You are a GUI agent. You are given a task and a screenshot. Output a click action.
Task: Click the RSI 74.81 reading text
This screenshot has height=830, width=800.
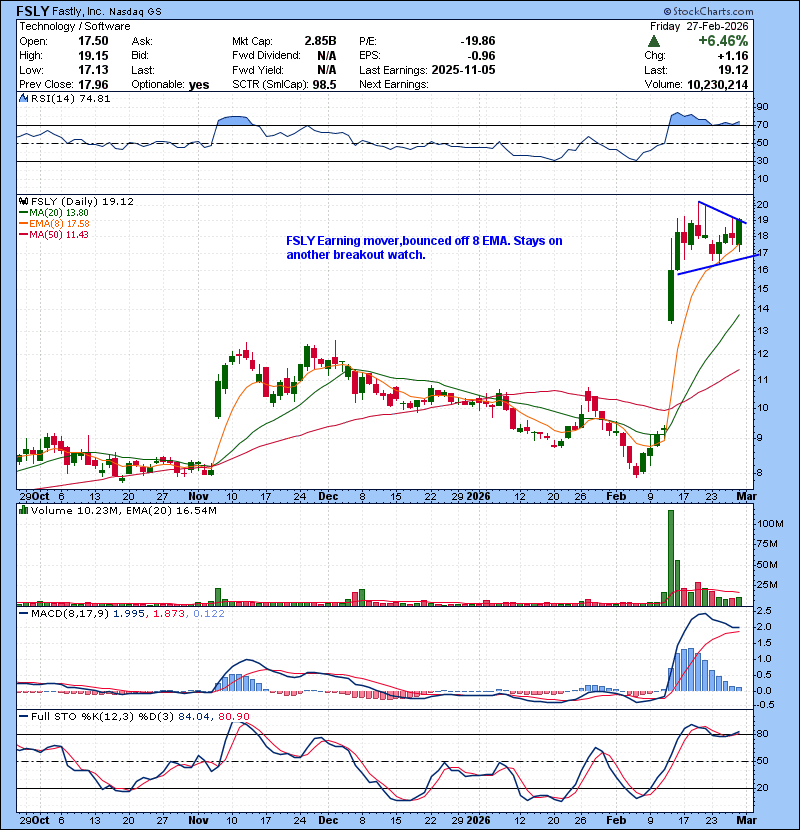click(93, 98)
